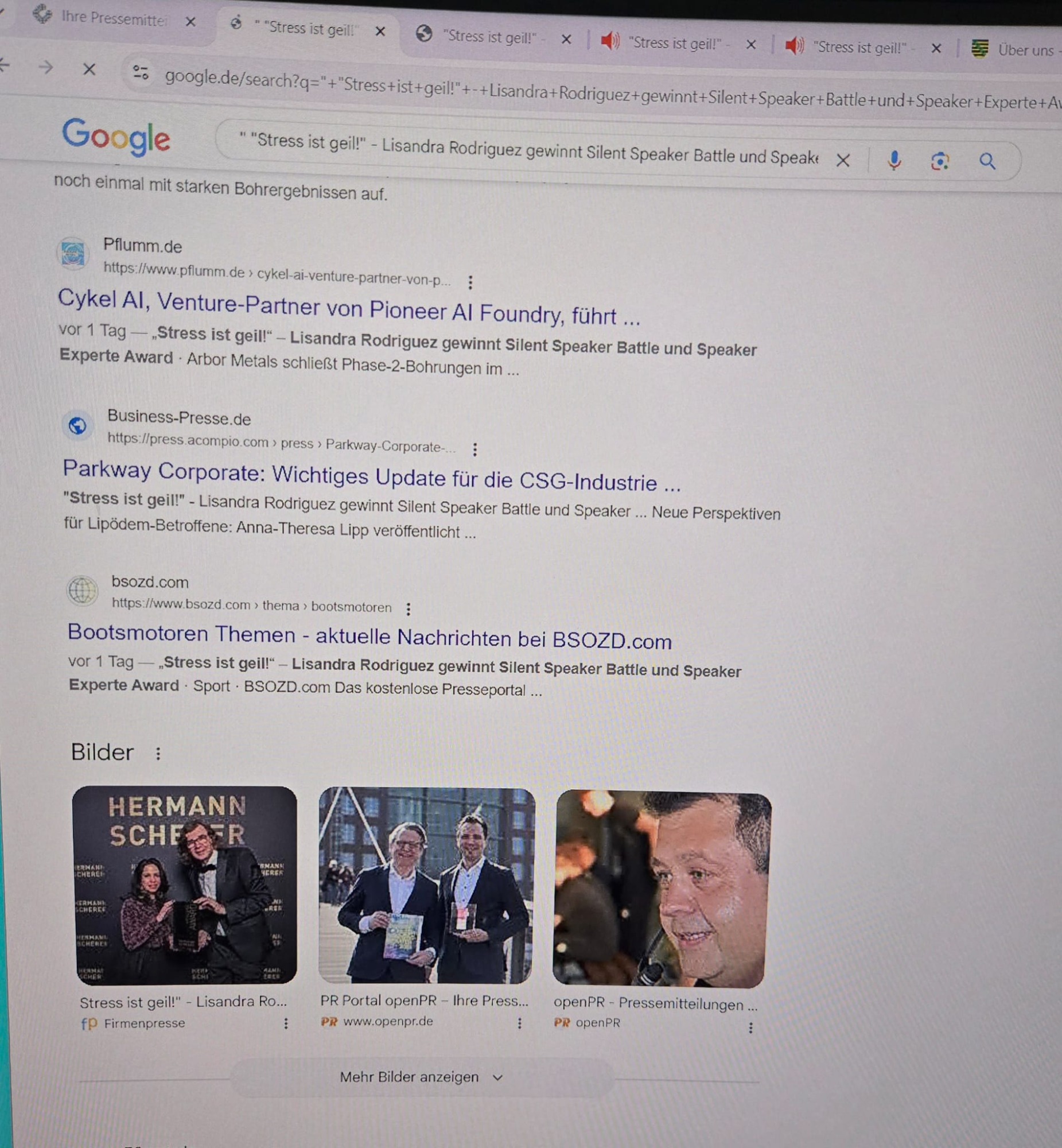The image size is (1062, 1148).
Task: Start voice search with microphone icon
Action: coord(894,160)
